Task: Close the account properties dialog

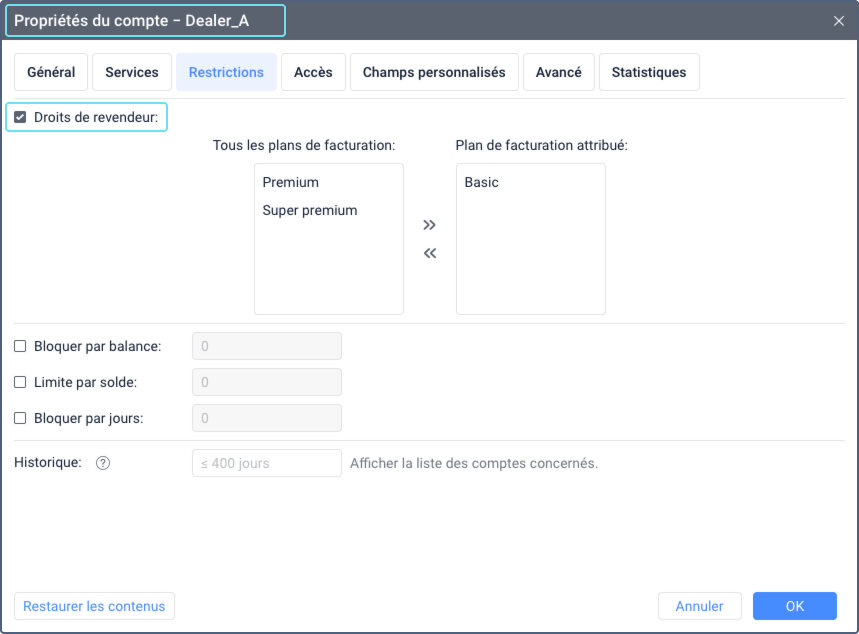Action: coord(838,20)
